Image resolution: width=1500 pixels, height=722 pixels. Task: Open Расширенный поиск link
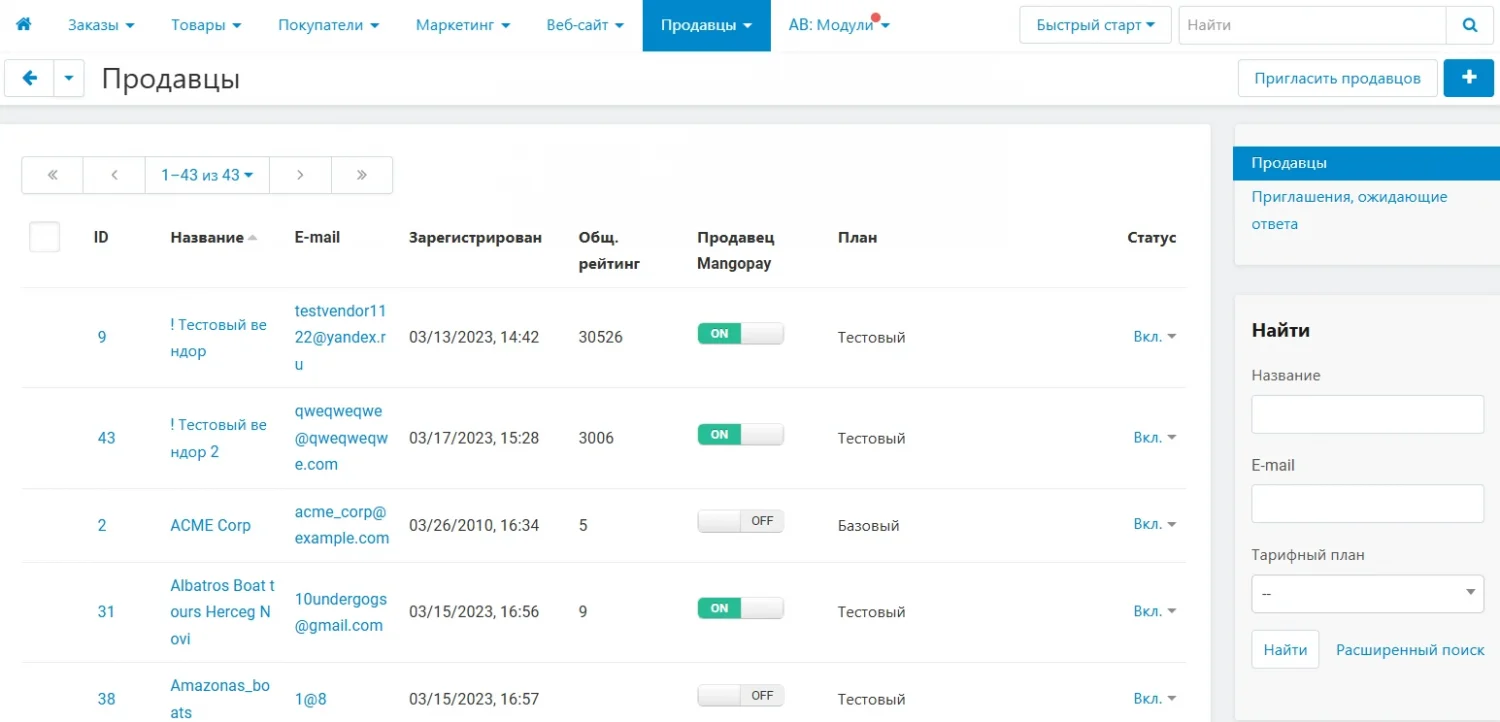(x=1410, y=650)
